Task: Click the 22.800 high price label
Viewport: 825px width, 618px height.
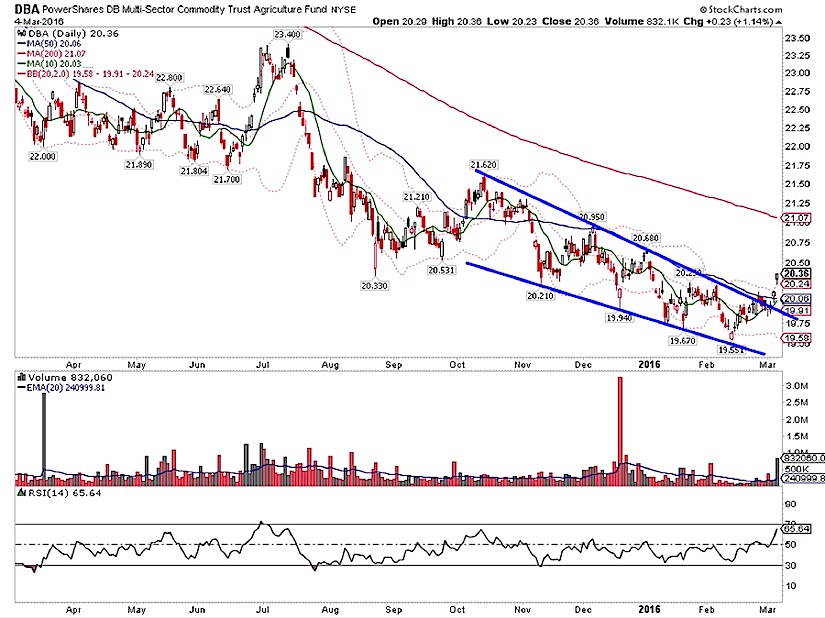Action: click(x=169, y=77)
